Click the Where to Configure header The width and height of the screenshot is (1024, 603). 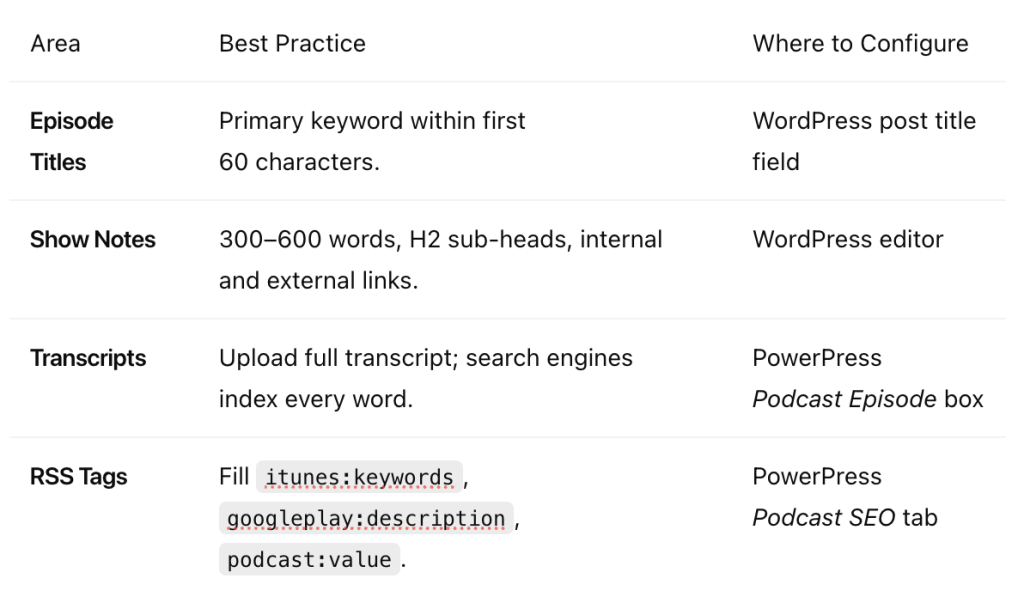860,44
